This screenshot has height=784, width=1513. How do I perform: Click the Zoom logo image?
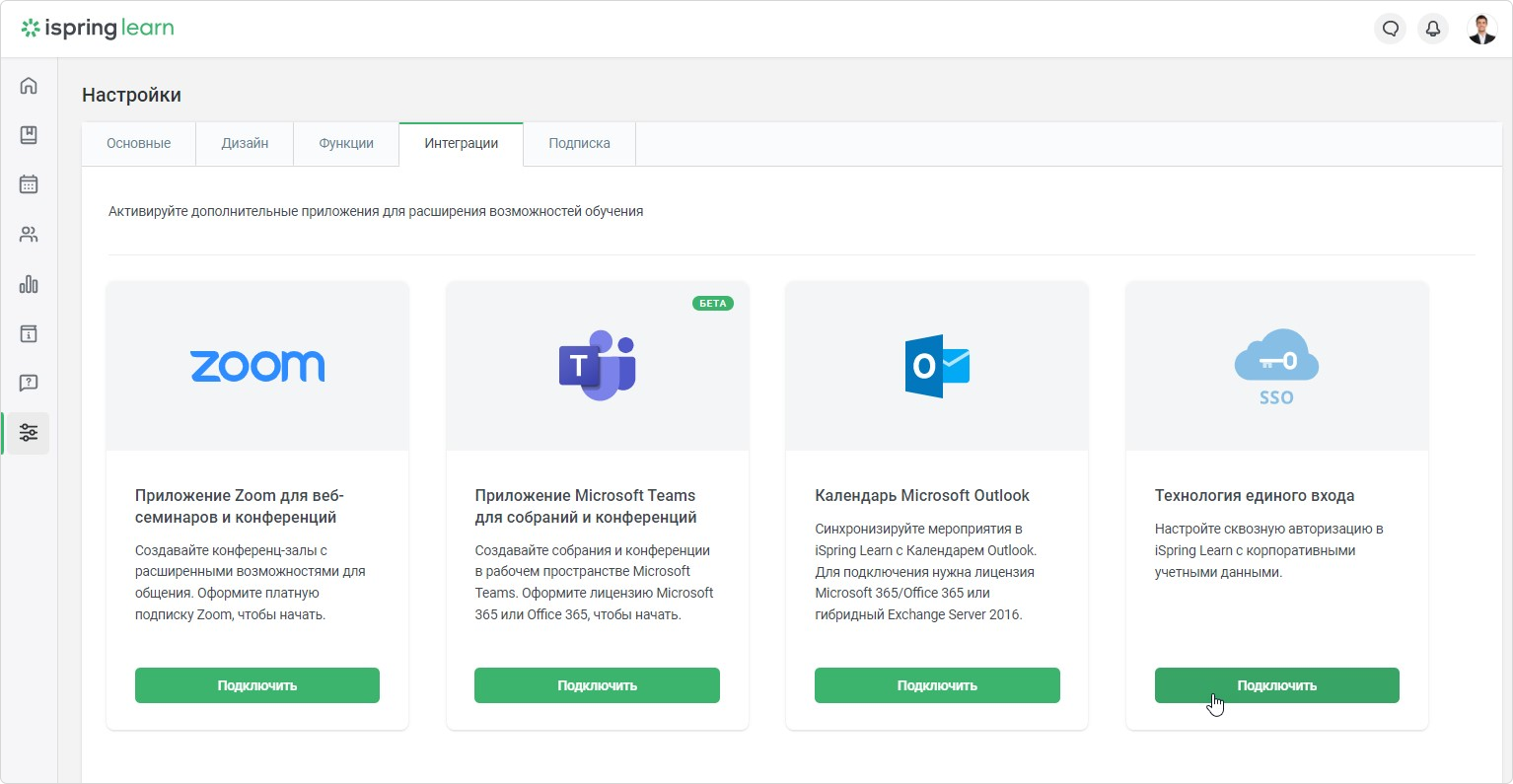coord(257,366)
